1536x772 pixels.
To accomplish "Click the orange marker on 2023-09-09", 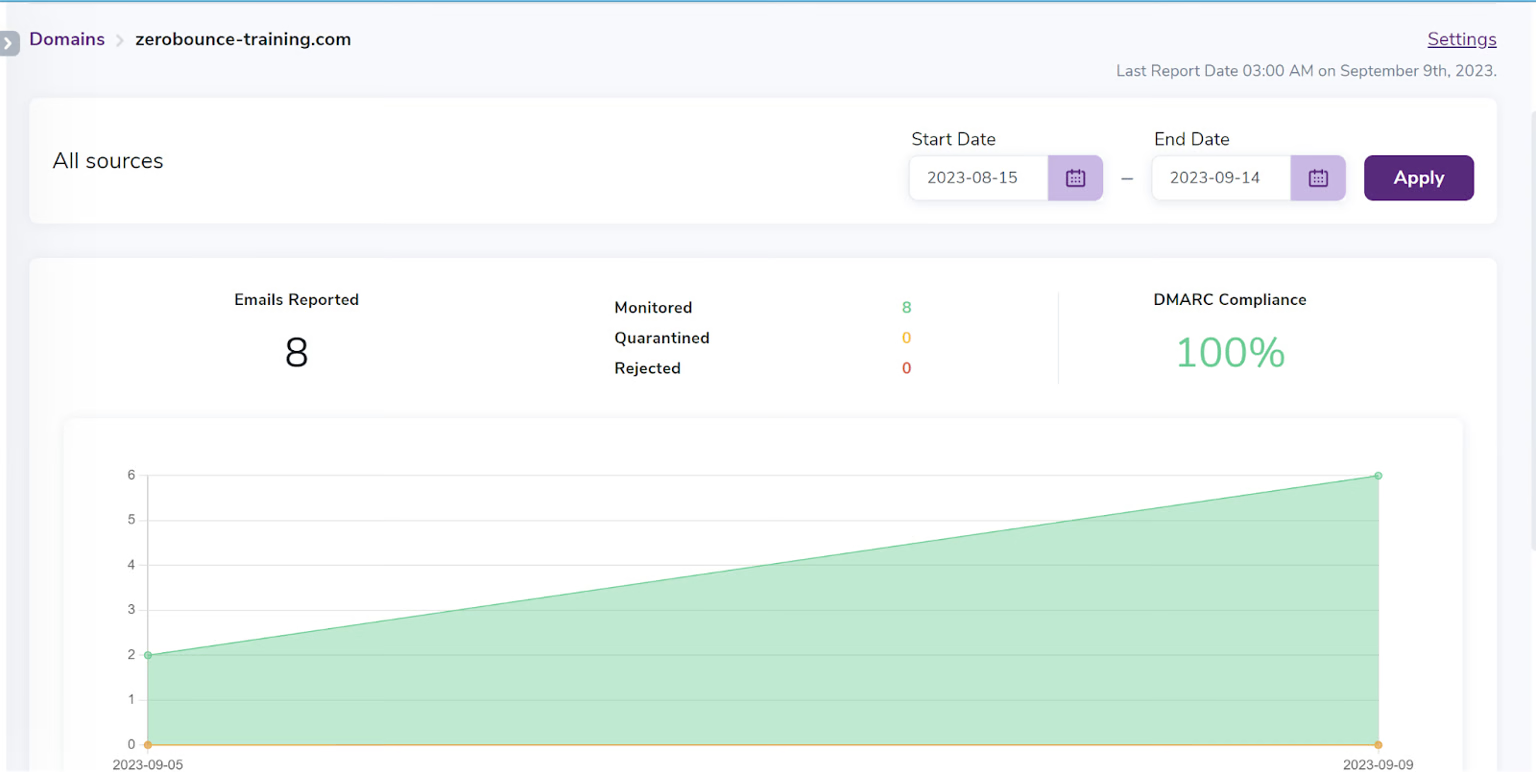I will [1378, 744].
